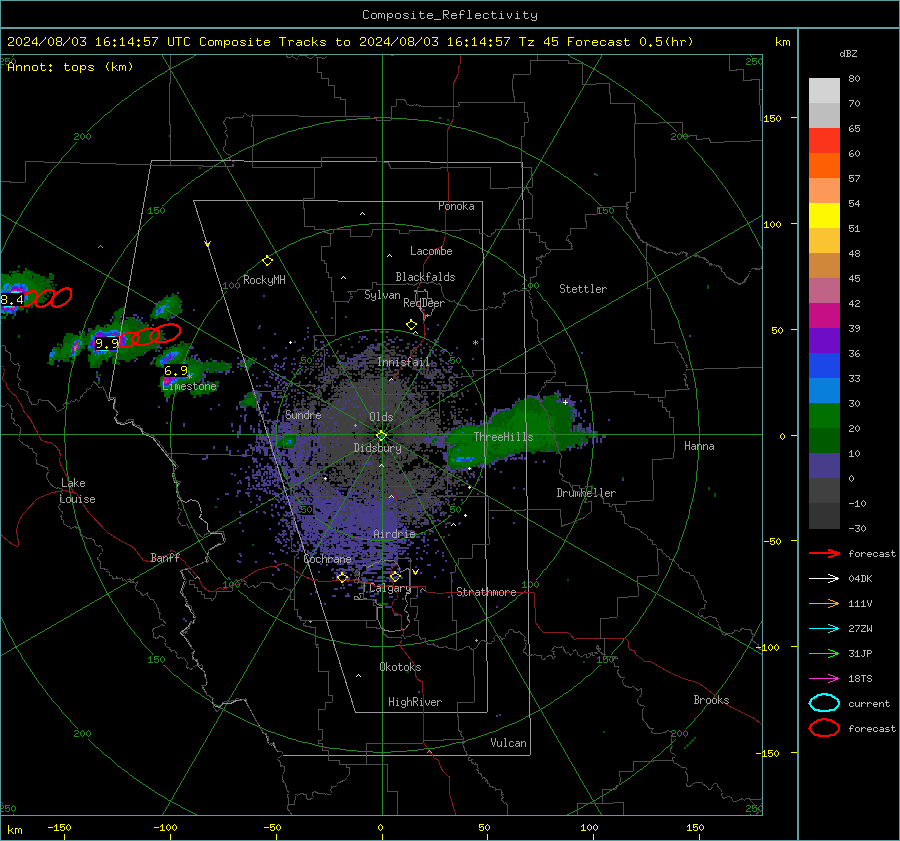Viewport: 900px width, 841px height.
Task: Select the storm top label 6.9
Action: pyautogui.click(x=176, y=370)
